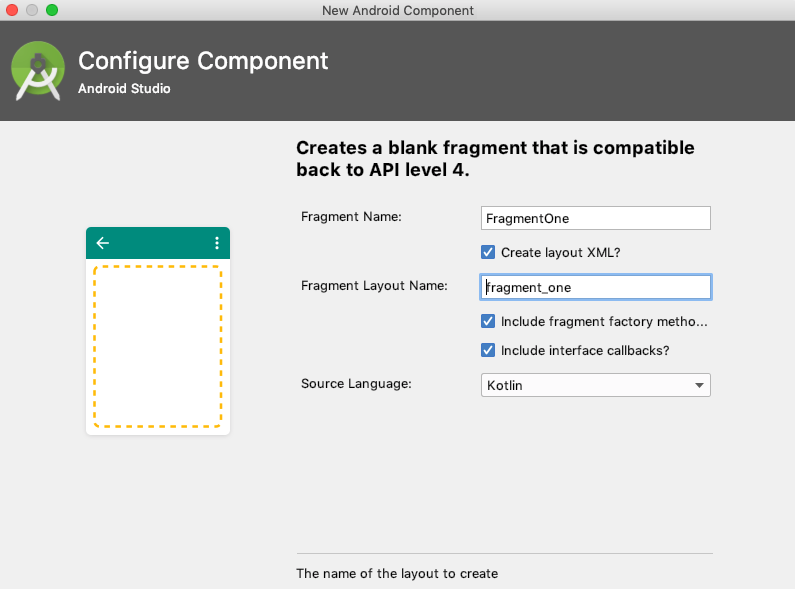Screen dimensions: 795x589
Task: Focus the Fragment Layout Name field
Action: point(596,287)
